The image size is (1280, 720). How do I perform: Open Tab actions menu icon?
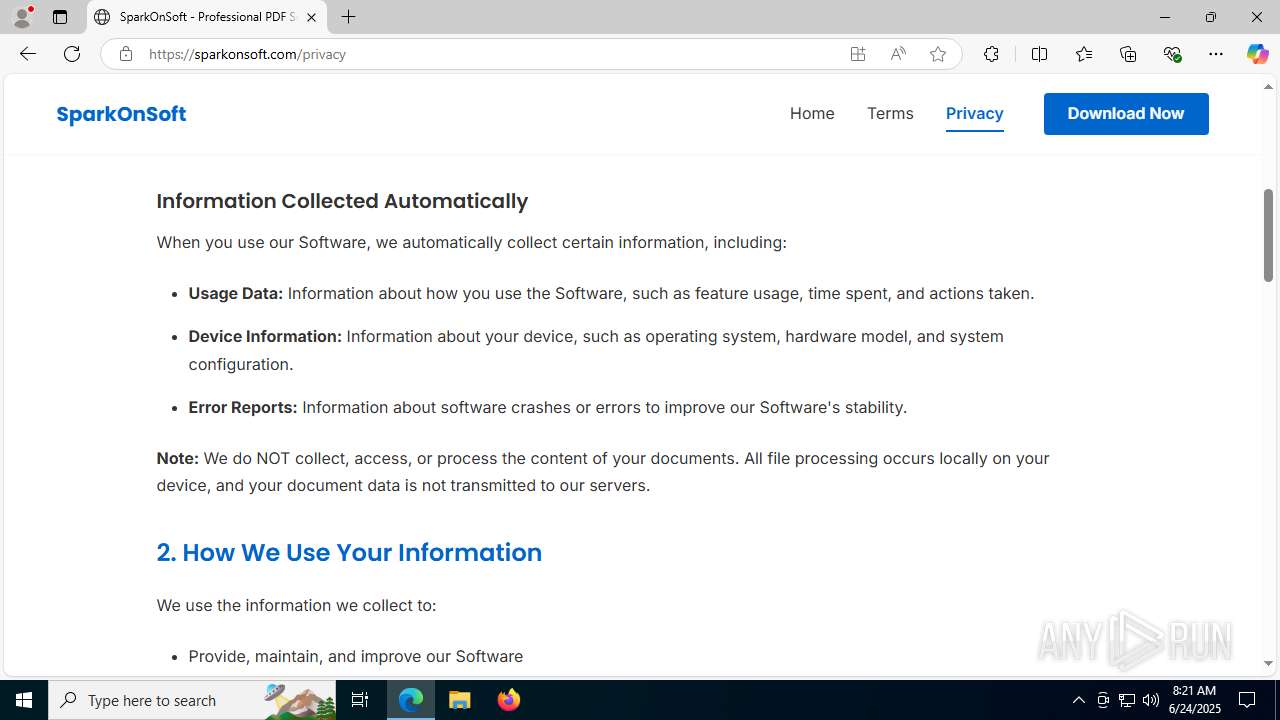[x=60, y=17]
